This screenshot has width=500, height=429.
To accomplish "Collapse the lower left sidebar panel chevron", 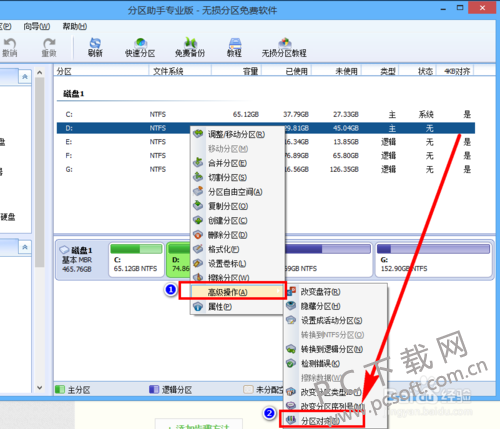I will tap(25, 247).
